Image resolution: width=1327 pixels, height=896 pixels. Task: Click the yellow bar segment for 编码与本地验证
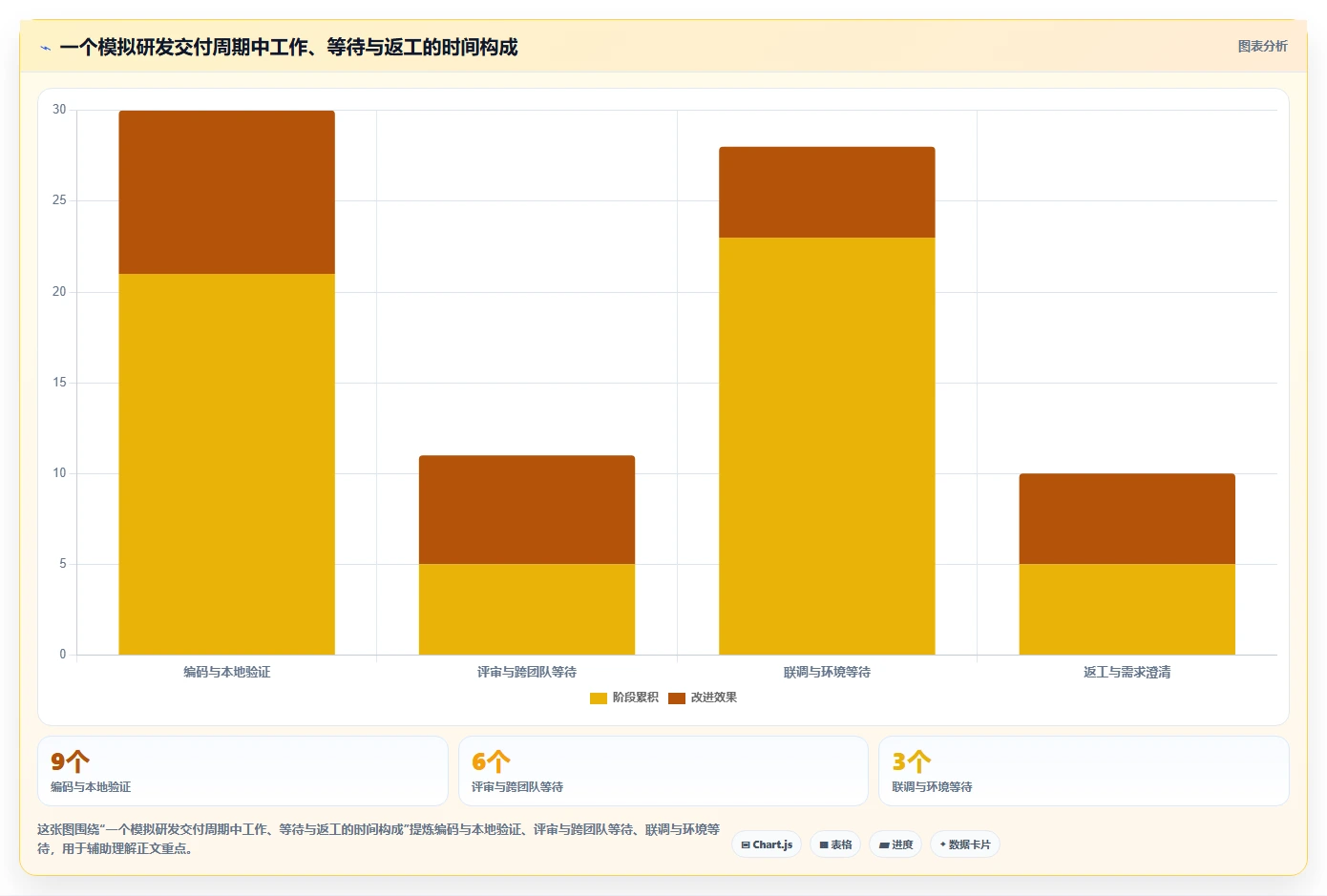[x=226, y=464]
